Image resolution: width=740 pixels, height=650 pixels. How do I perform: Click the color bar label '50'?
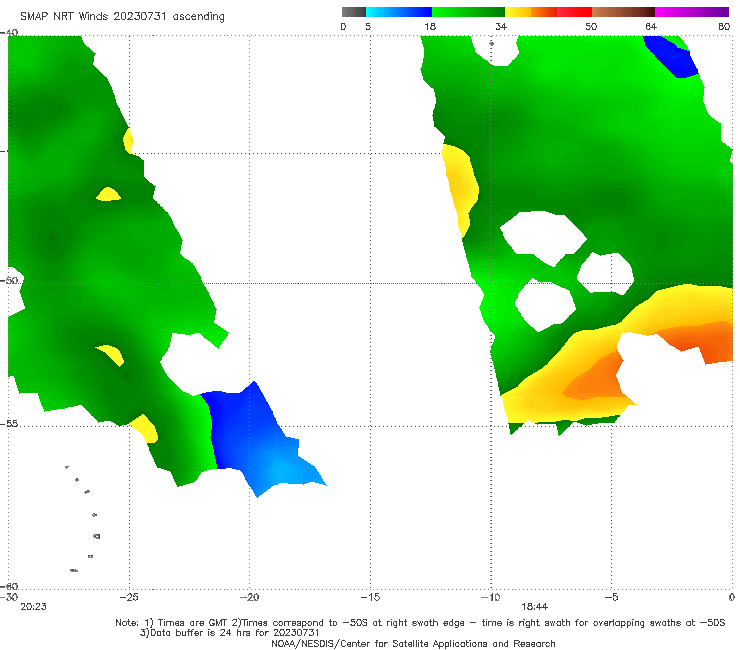591,26
